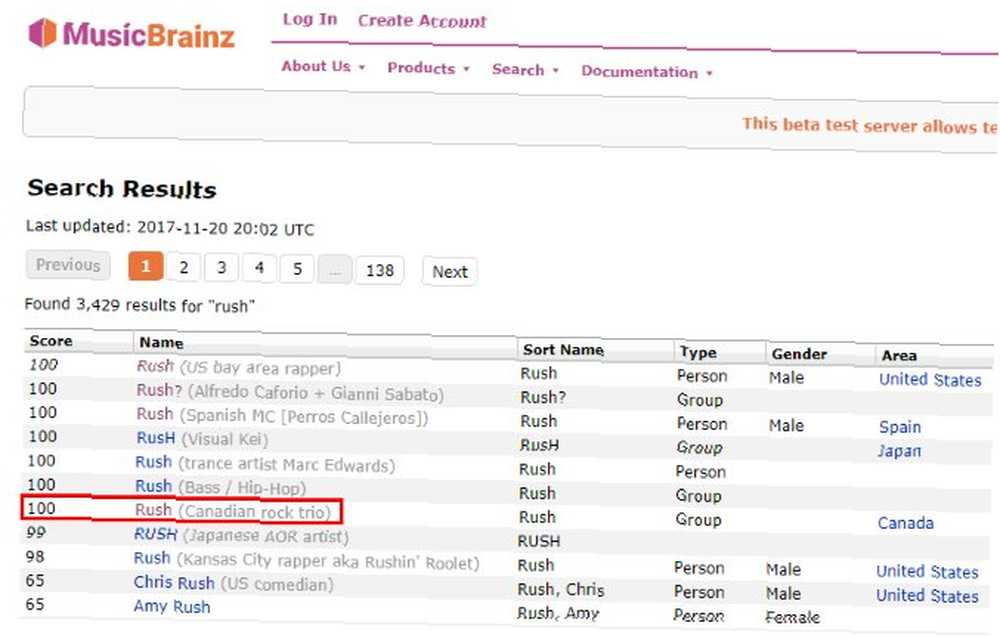The width and height of the screenshot is (1000, 638).
Task: Click sort name "RUSH" of Japanese AOR row
Action: click(539, 541)
